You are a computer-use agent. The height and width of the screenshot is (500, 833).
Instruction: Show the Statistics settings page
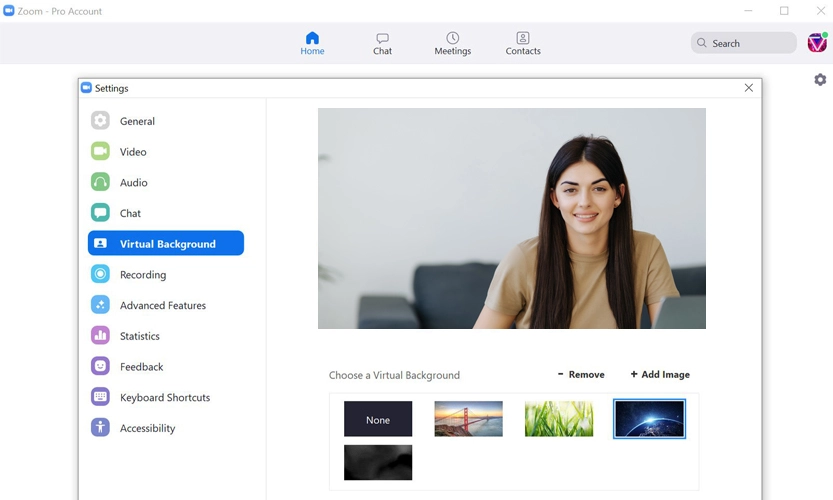click(139, 336)
